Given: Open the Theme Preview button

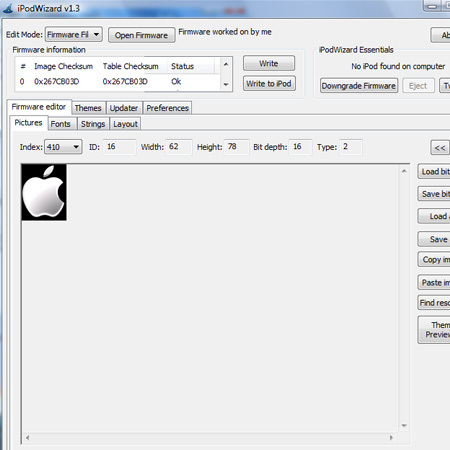Looking at the screenshot, I should pos(434,330).
